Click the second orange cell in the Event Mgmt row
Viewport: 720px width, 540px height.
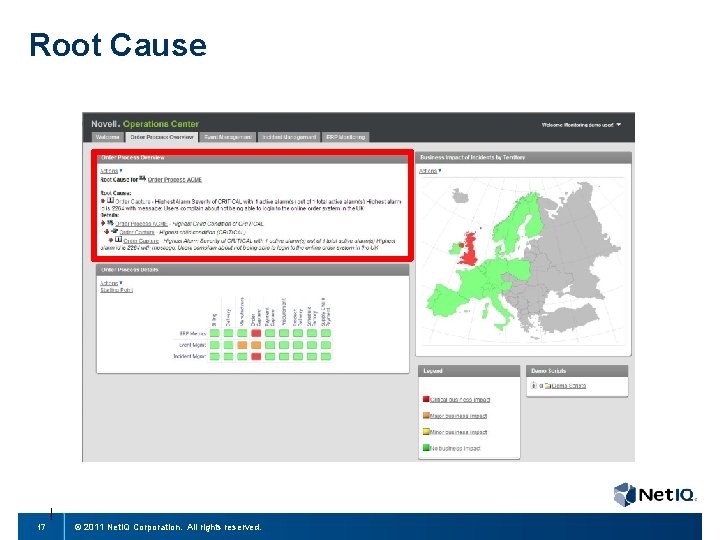pyautogui.click(x=256, y=345)
